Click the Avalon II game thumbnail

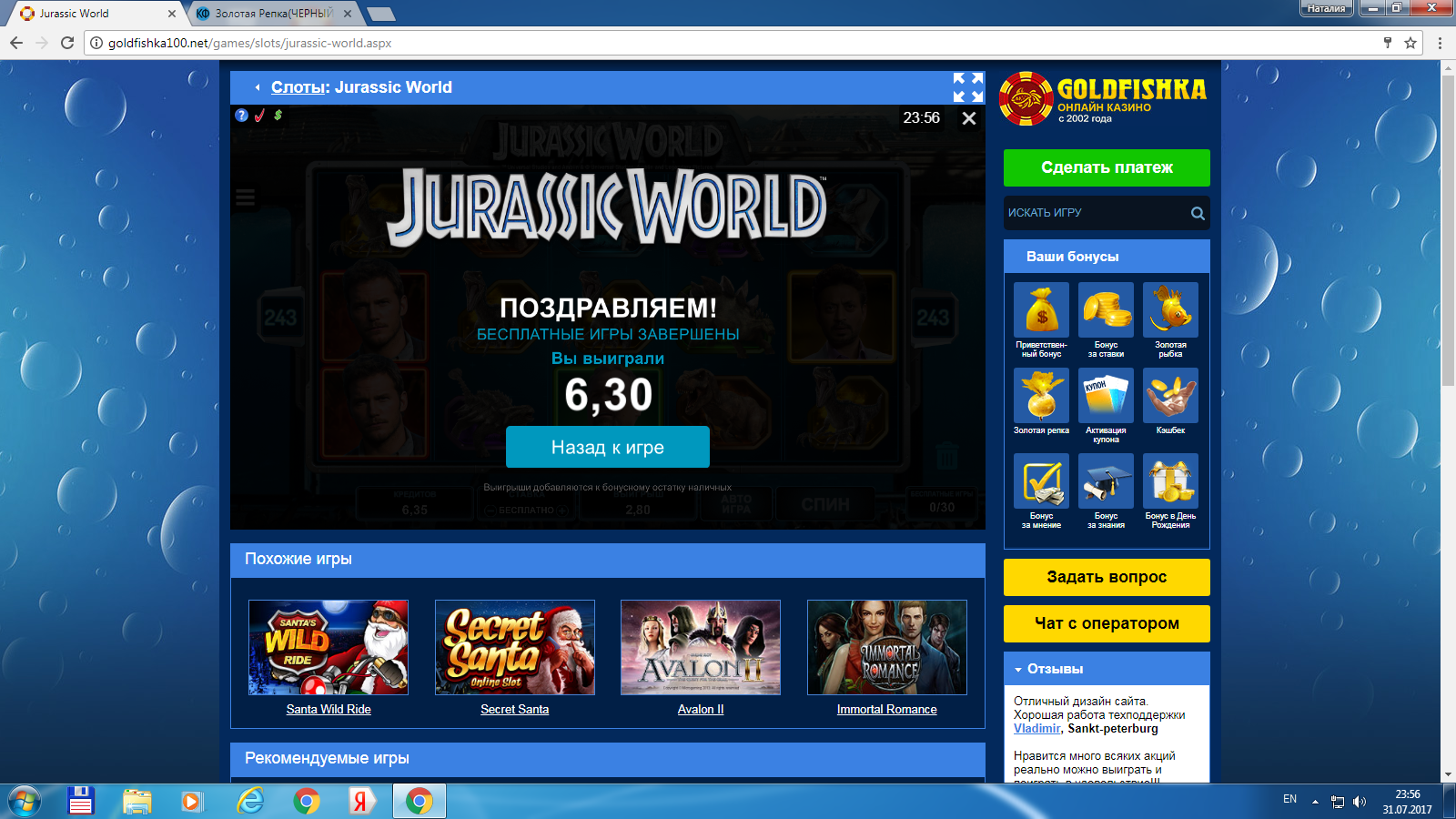click(x=701, y=648)
